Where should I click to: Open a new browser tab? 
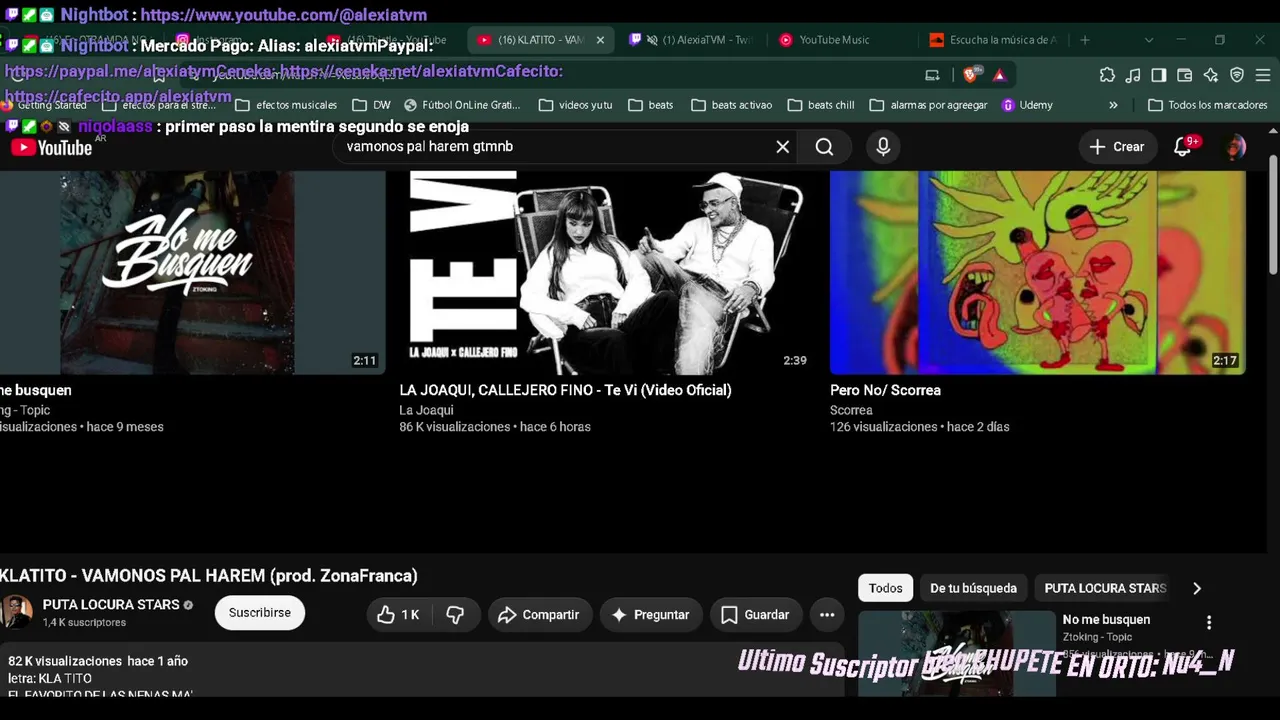click(x=1085, y=40)
